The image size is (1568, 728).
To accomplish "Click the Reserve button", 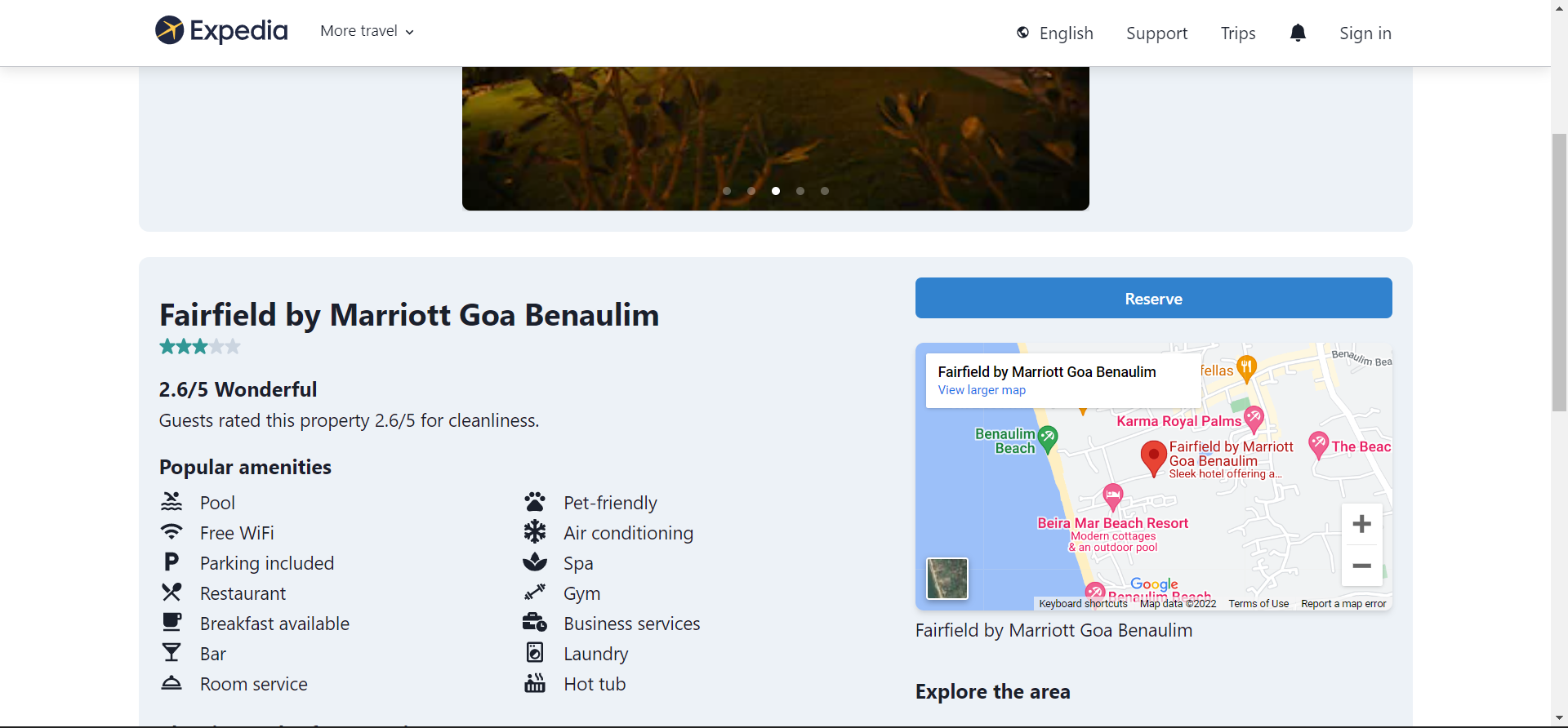I will pos(1153,298).
